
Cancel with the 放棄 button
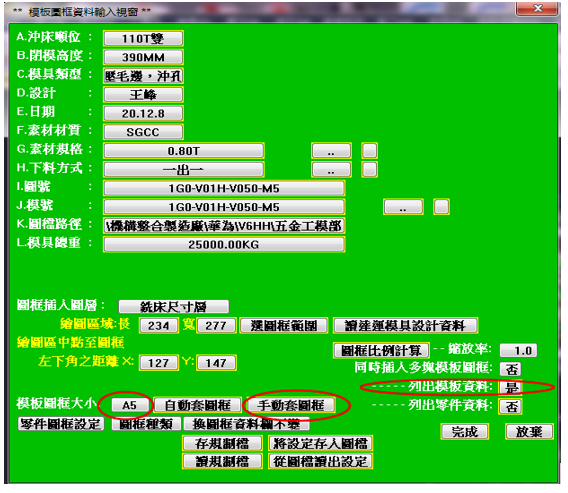(529, 432)
